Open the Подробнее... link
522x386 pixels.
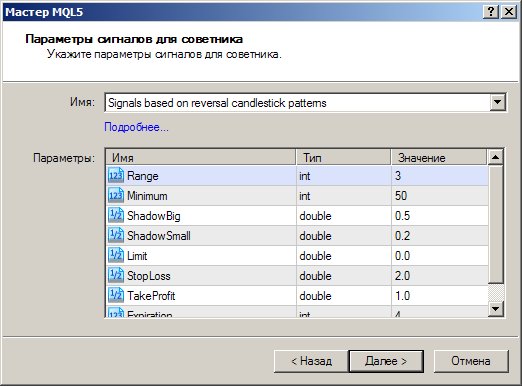click(x=136, y=127)
